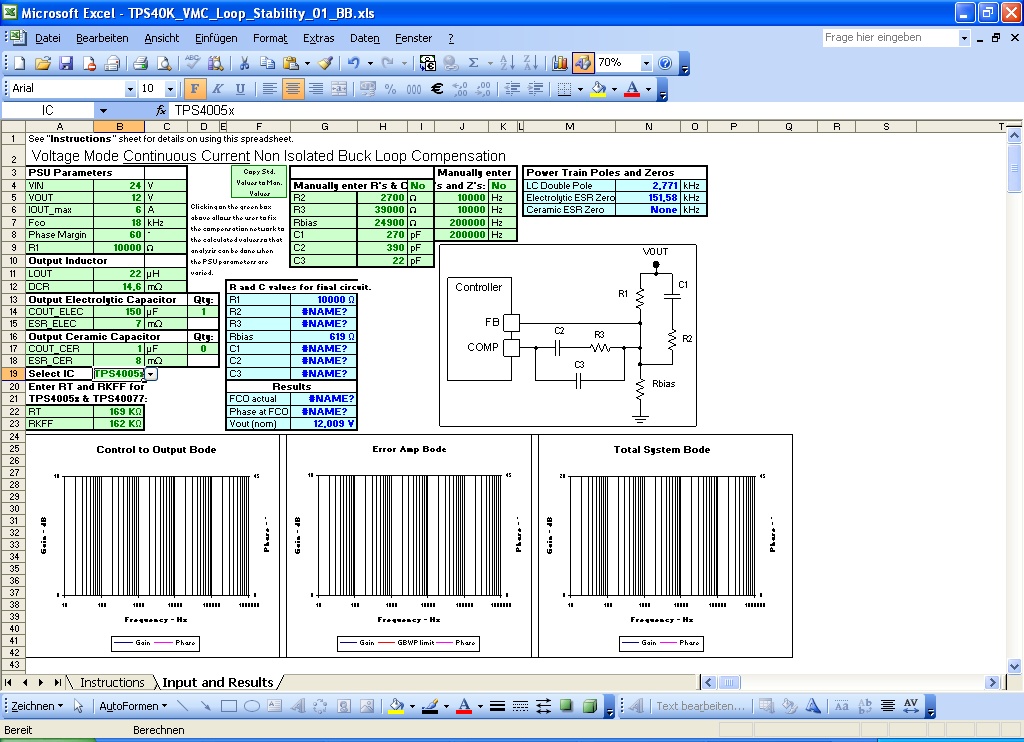The image size is (1024, 742).
Task: Select the Rectangle shape in drawing toolbar
Action: pyautogui.click(x=229, y=706)
